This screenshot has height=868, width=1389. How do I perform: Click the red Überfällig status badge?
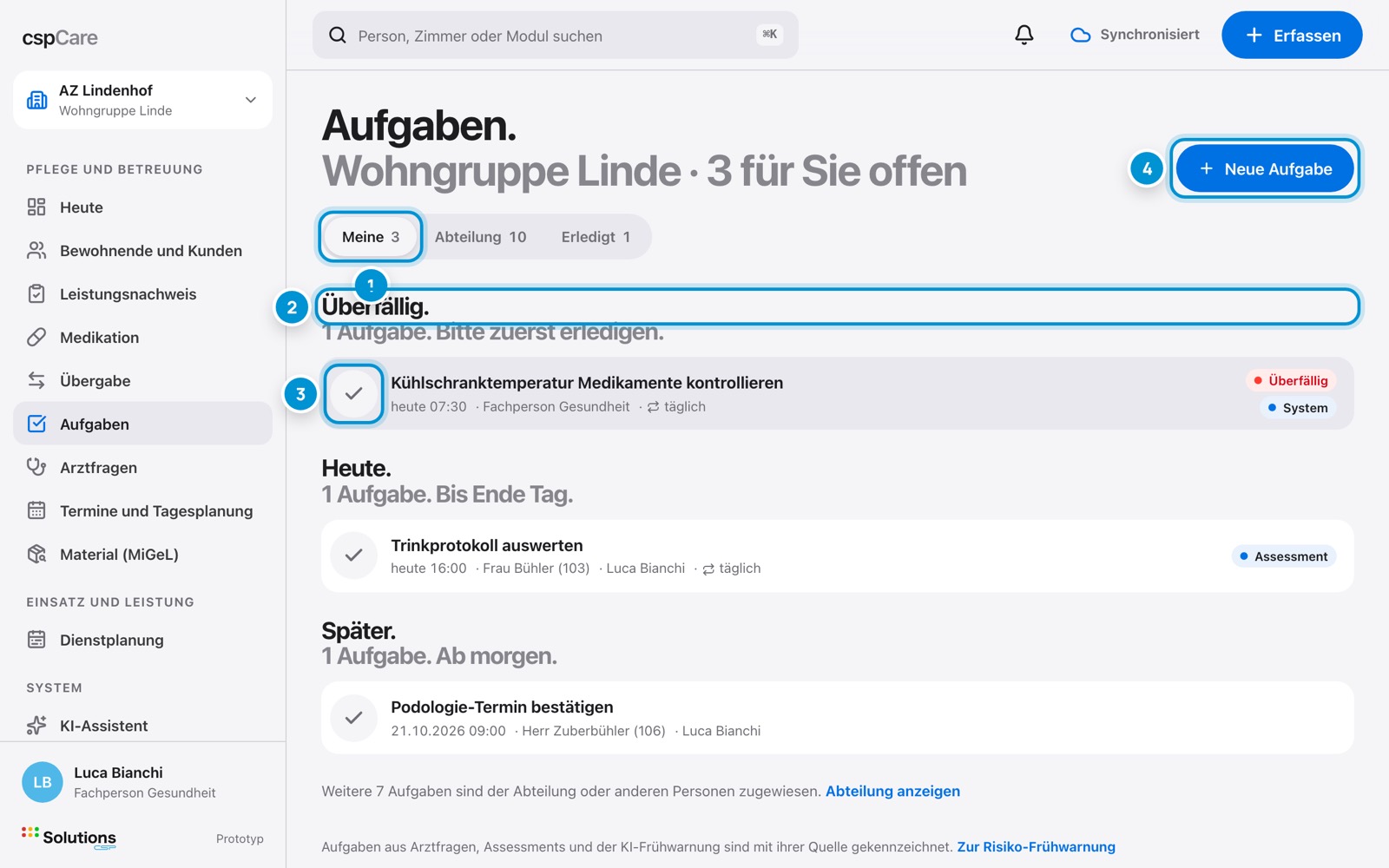point(1291,380)
